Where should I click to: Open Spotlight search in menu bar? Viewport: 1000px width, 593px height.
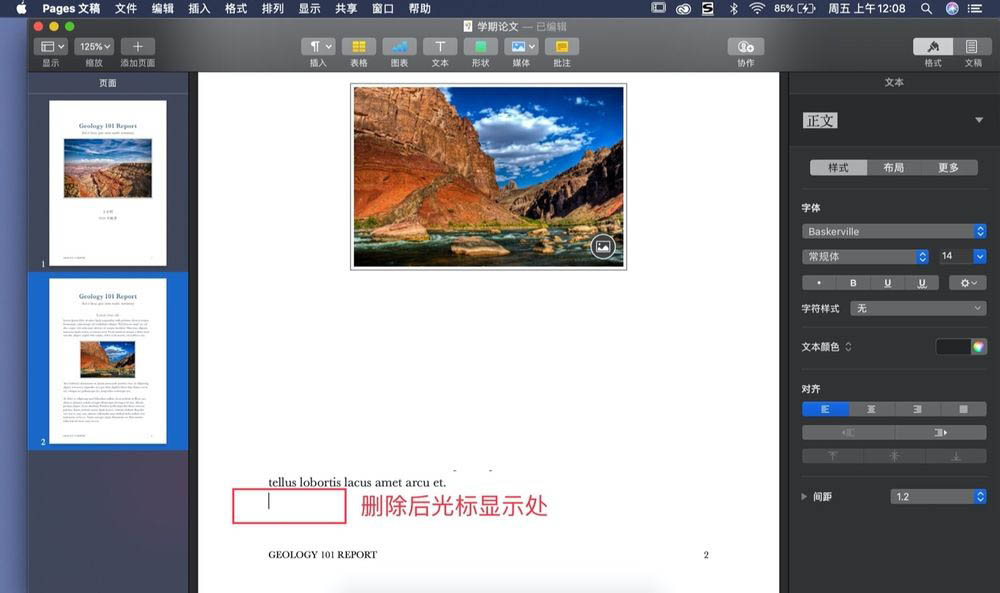(926, 8)
